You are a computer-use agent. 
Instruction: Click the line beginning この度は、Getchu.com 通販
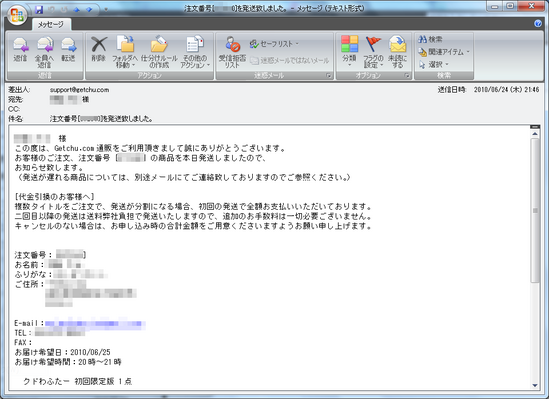click(x=150, y=148)
